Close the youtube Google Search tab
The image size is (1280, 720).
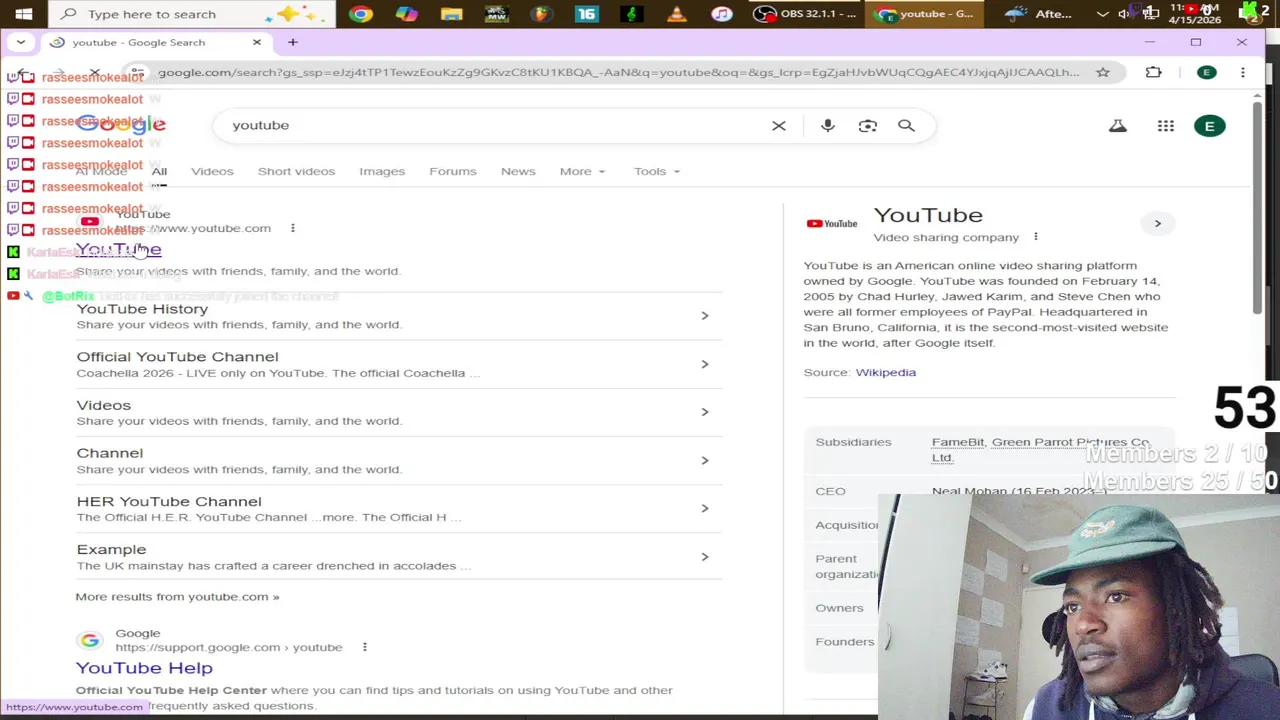(x=257, y=42)
